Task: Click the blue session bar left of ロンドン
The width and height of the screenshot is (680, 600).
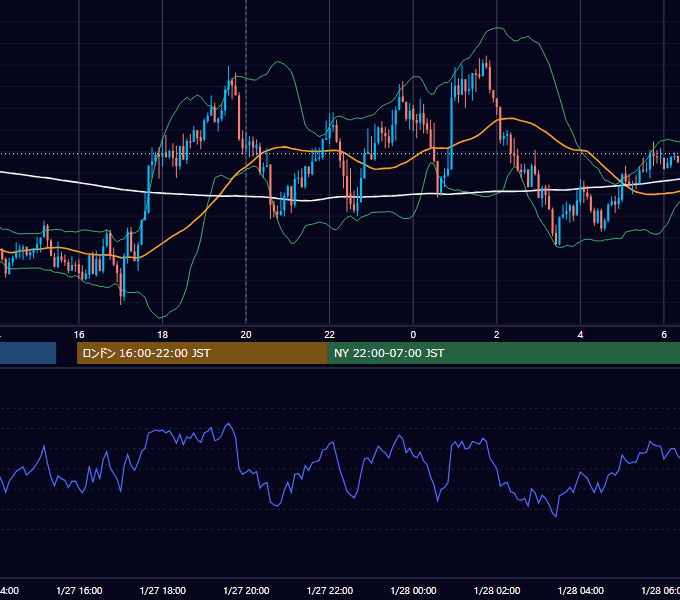Action: point(28,353)
